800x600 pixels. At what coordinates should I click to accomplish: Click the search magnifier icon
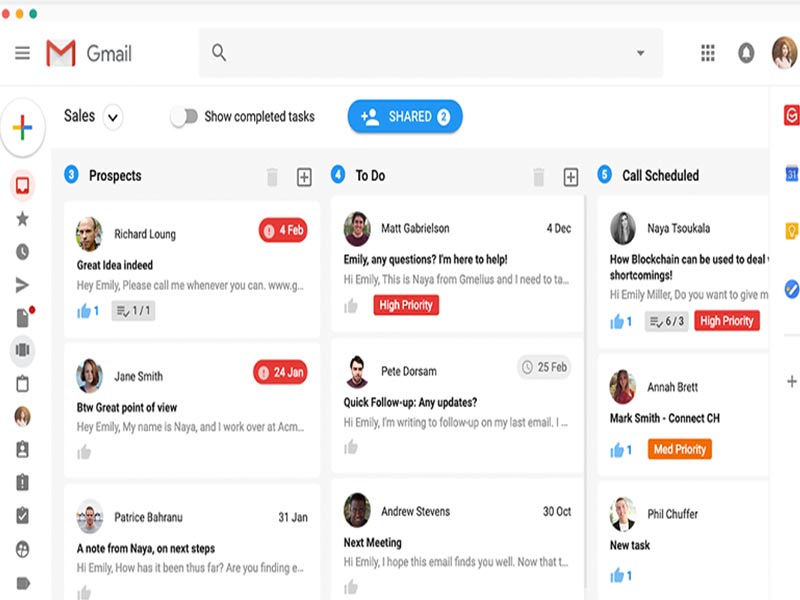click(219, 53)
